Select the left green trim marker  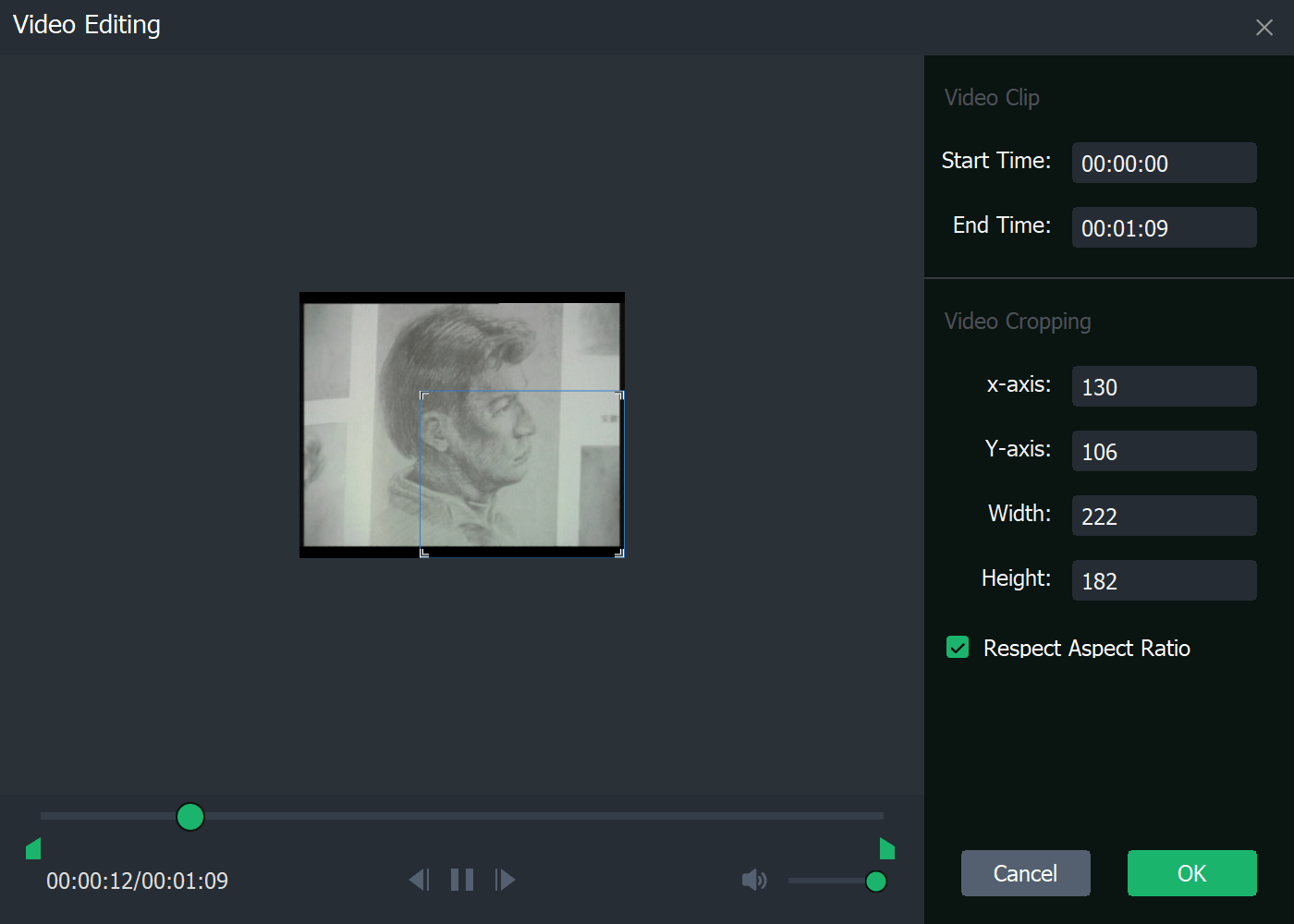click(x=32, y=847)
